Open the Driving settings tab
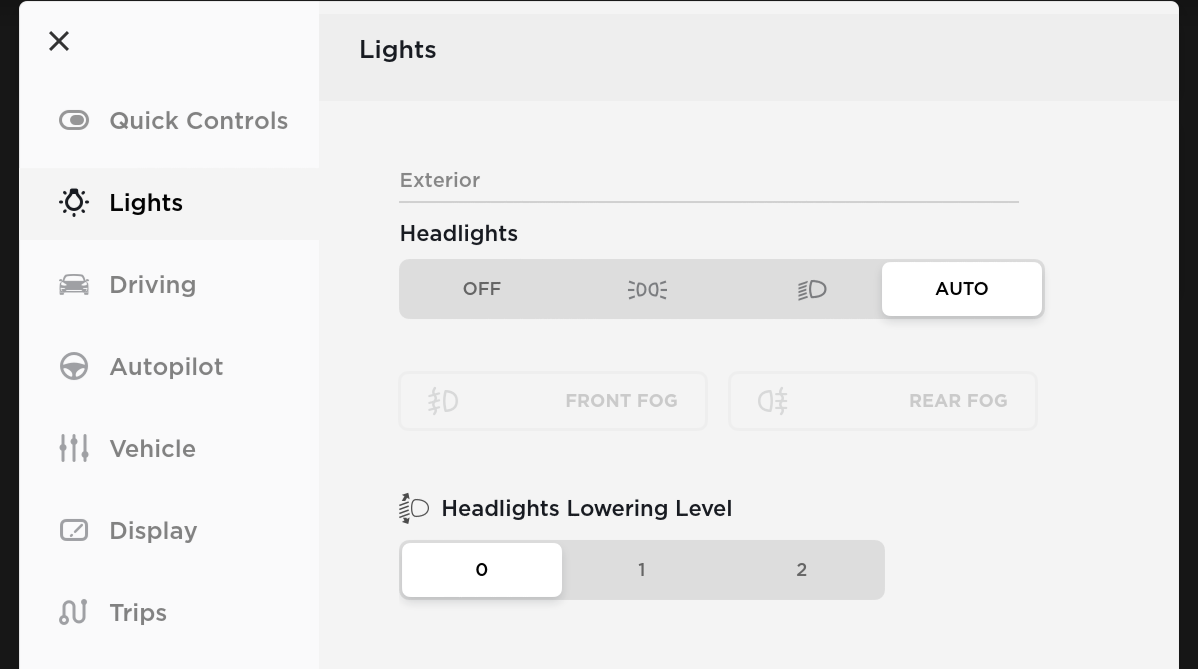This screenshot has width=1198, height=669. point(153,285)
